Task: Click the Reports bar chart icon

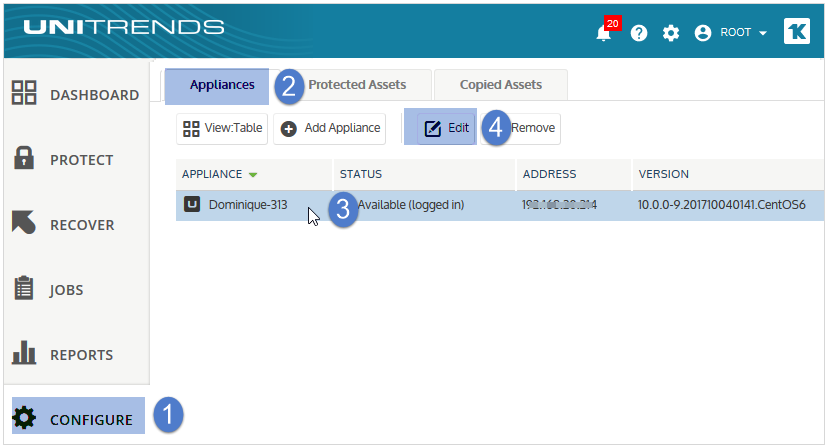Action: pyautogui.click(x=24, y=352)
